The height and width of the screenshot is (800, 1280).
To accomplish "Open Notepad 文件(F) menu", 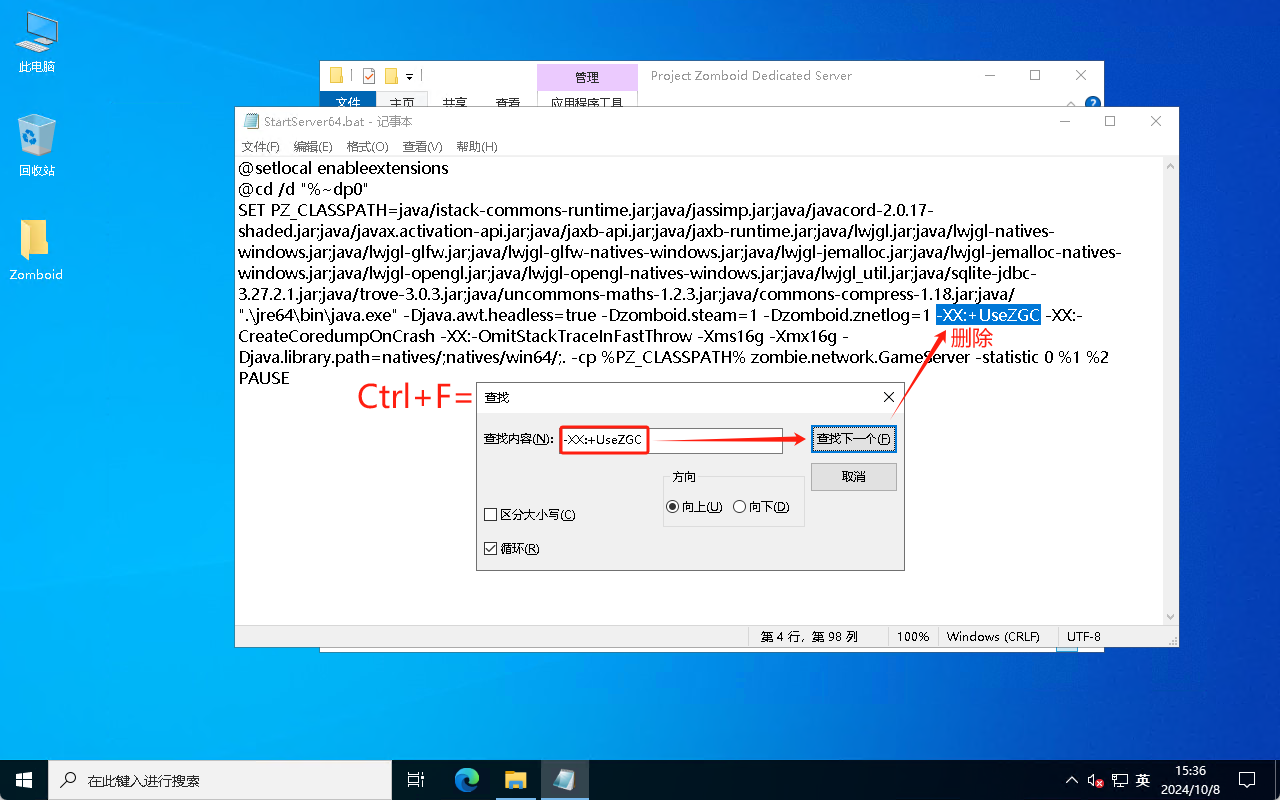I will [260, 147].
